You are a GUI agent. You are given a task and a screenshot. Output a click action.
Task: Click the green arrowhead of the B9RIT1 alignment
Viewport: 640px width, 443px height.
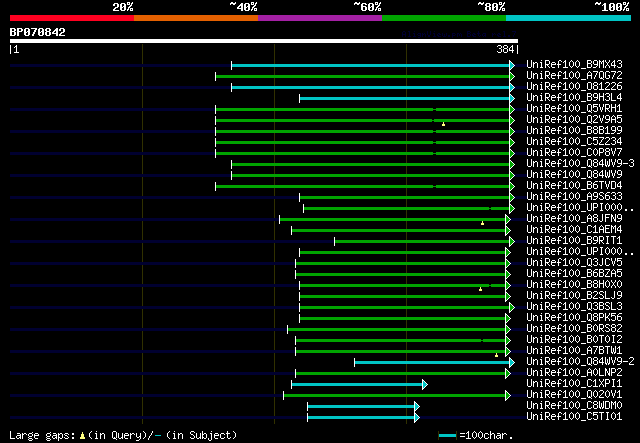pyautogui.click(x=512, y=241)
